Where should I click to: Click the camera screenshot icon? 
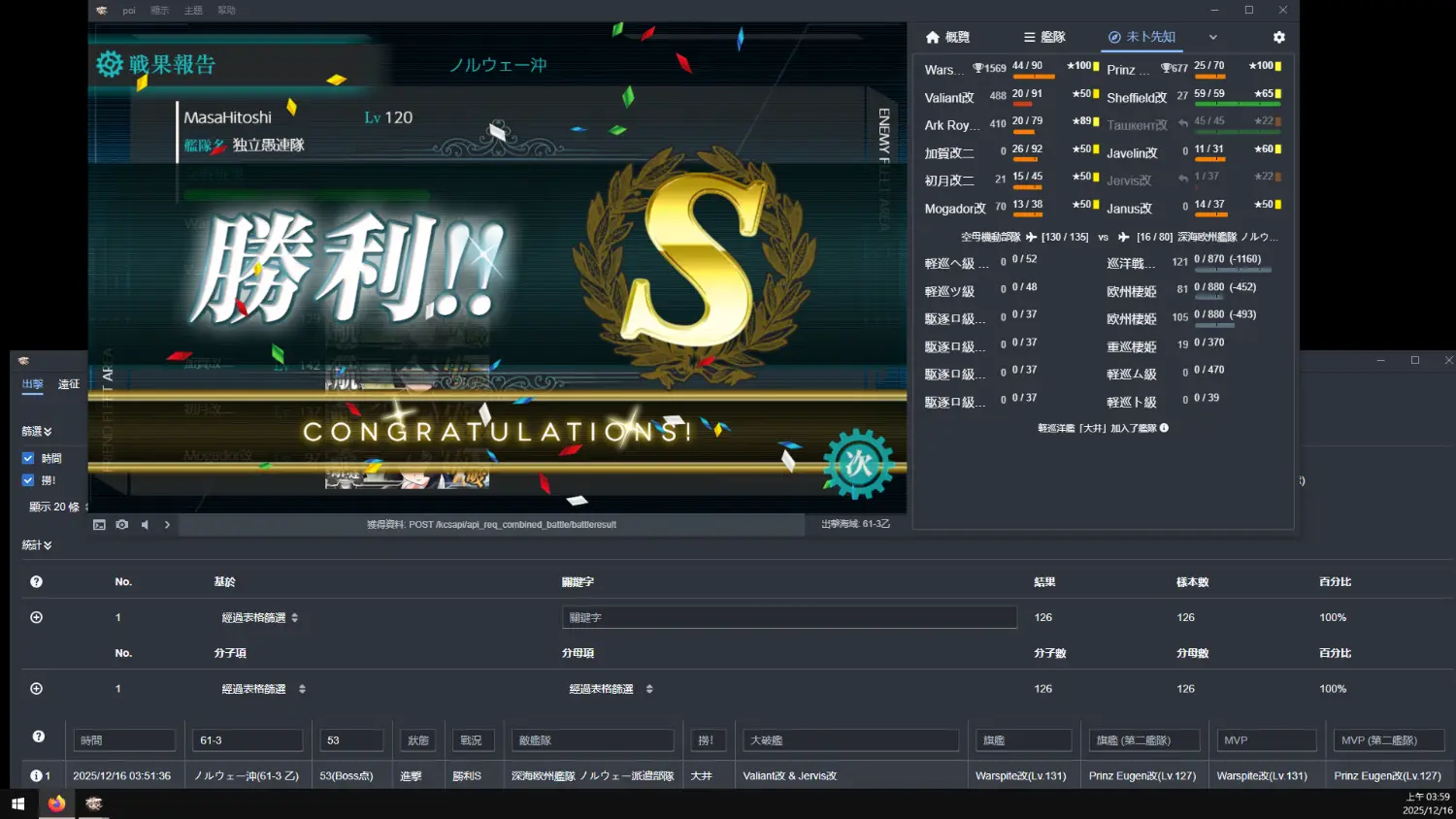(121, 525)
